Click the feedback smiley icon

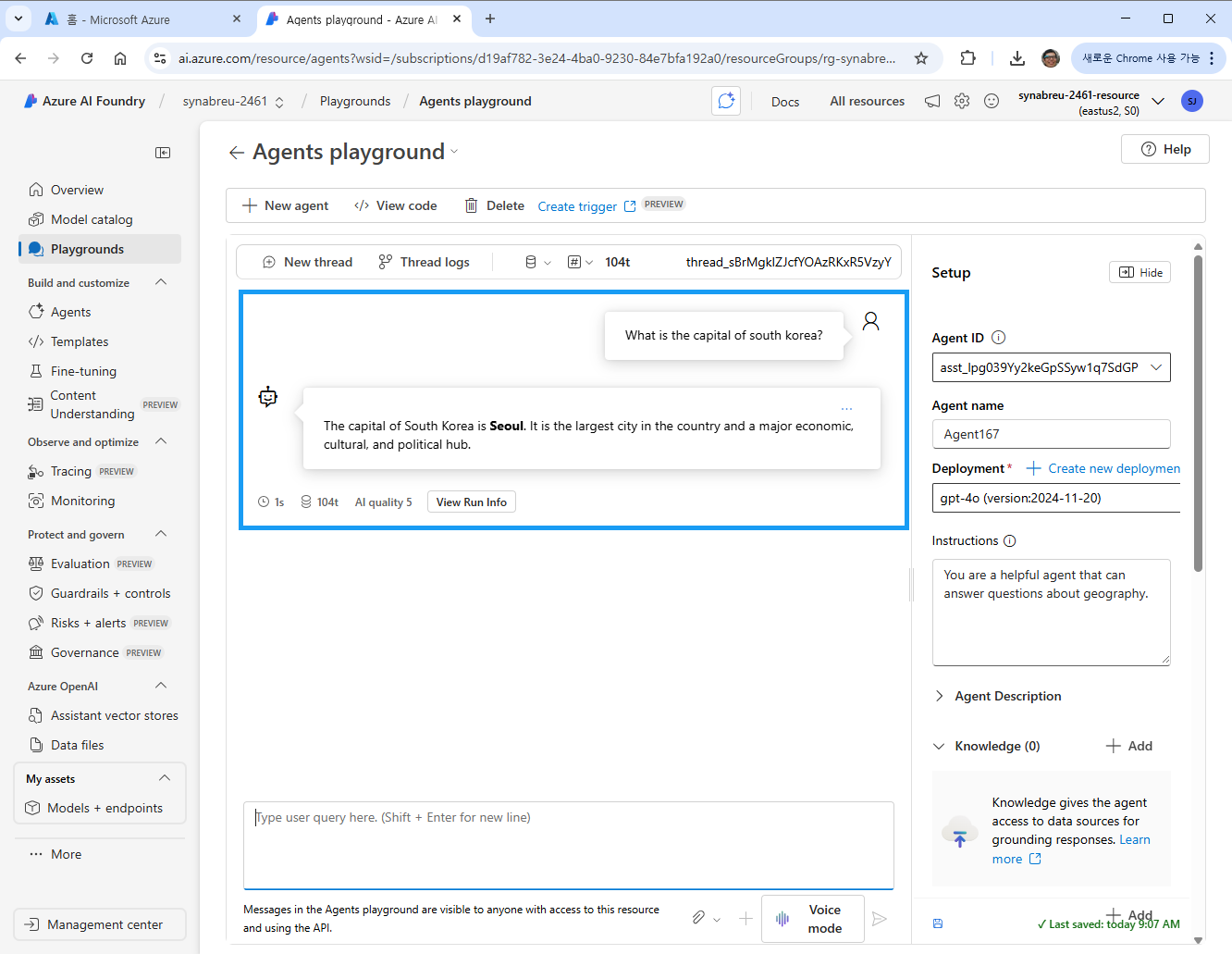click(x=992, y=101)
